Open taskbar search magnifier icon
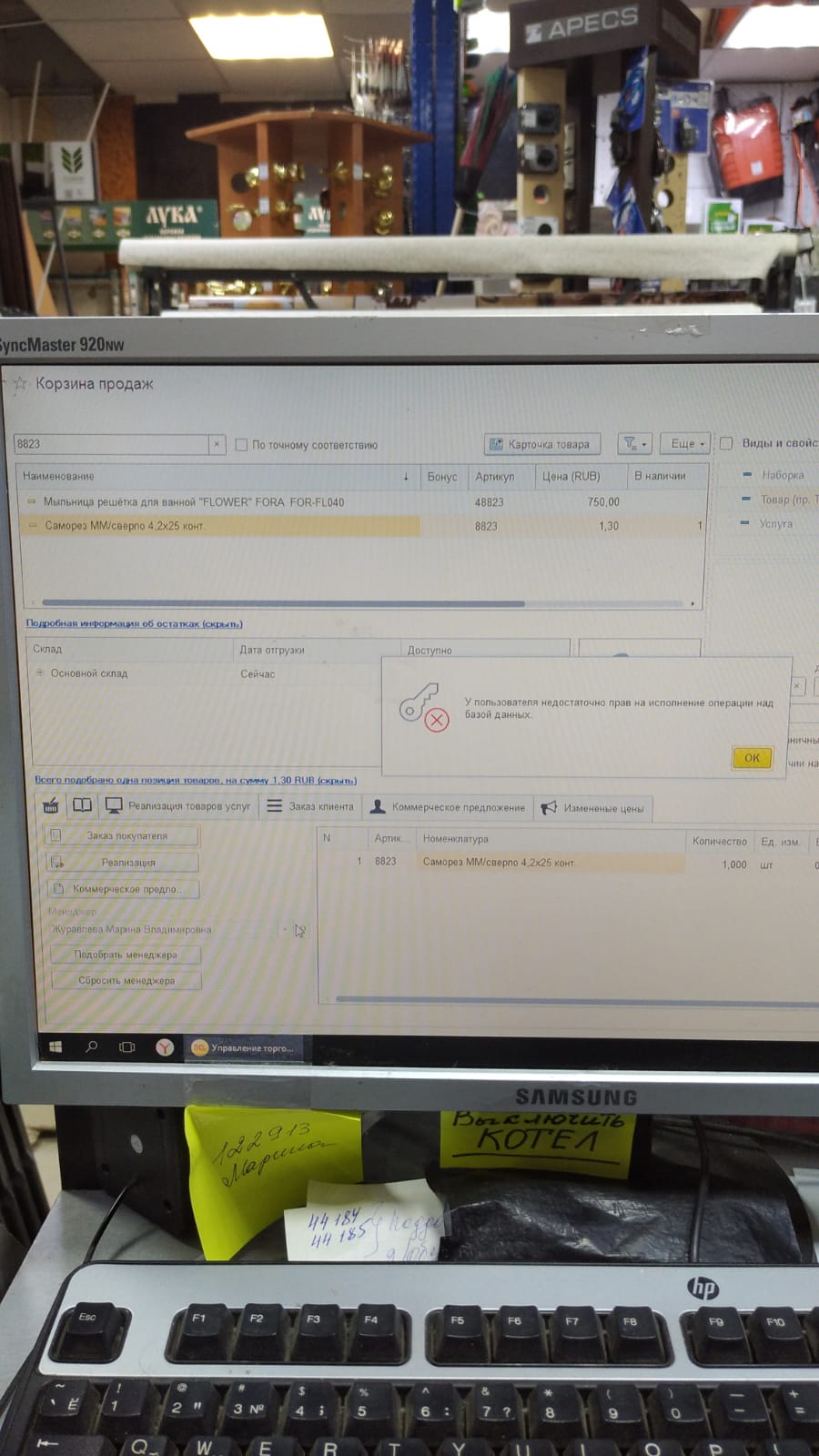 pos(91,1047)
